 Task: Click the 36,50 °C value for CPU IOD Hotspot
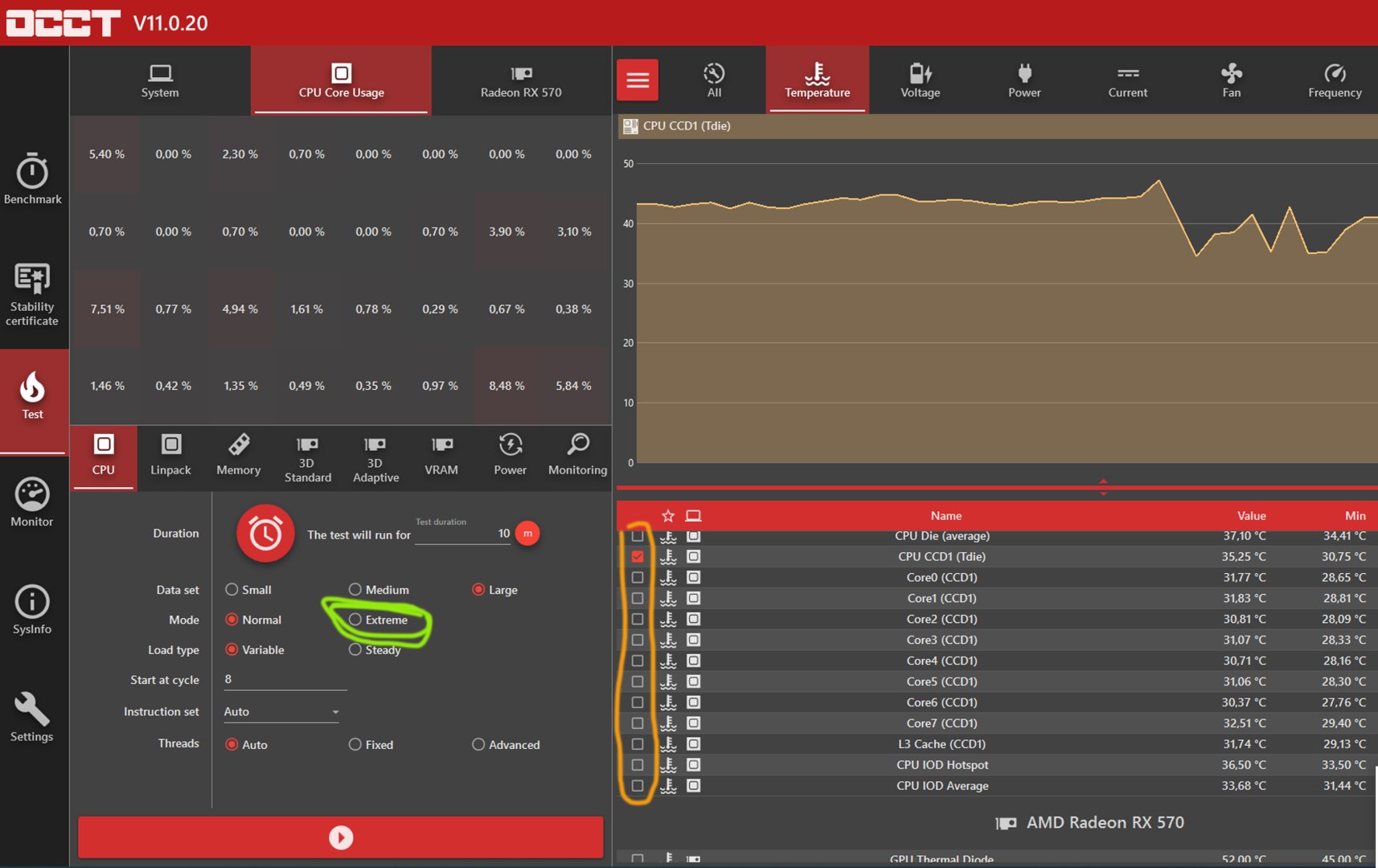1244,765
